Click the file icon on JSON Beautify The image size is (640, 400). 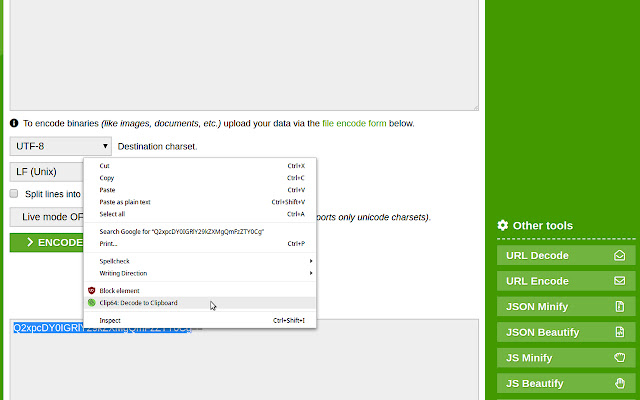pyautogui.click(x=620, y=332)
